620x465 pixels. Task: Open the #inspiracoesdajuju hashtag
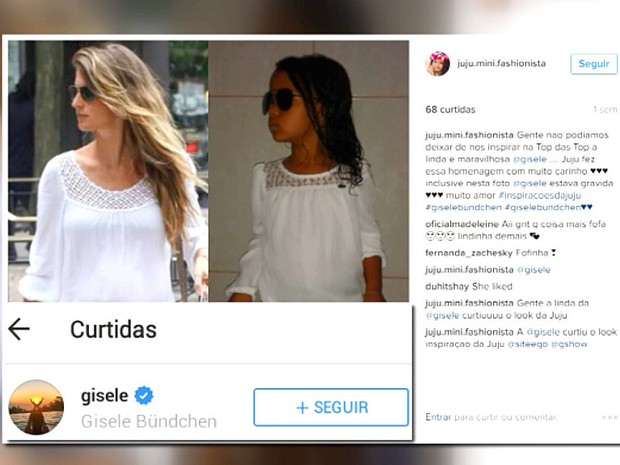pyautogui.click(x=540, y=195)
